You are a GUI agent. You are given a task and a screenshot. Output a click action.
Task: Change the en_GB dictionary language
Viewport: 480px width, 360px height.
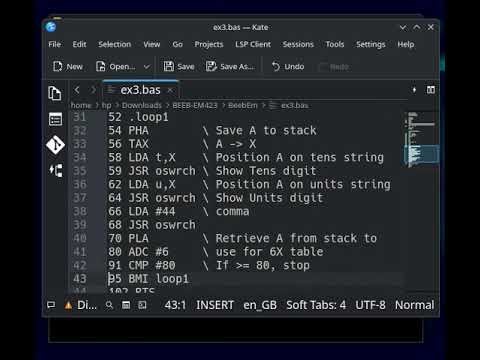coord(260,305)
